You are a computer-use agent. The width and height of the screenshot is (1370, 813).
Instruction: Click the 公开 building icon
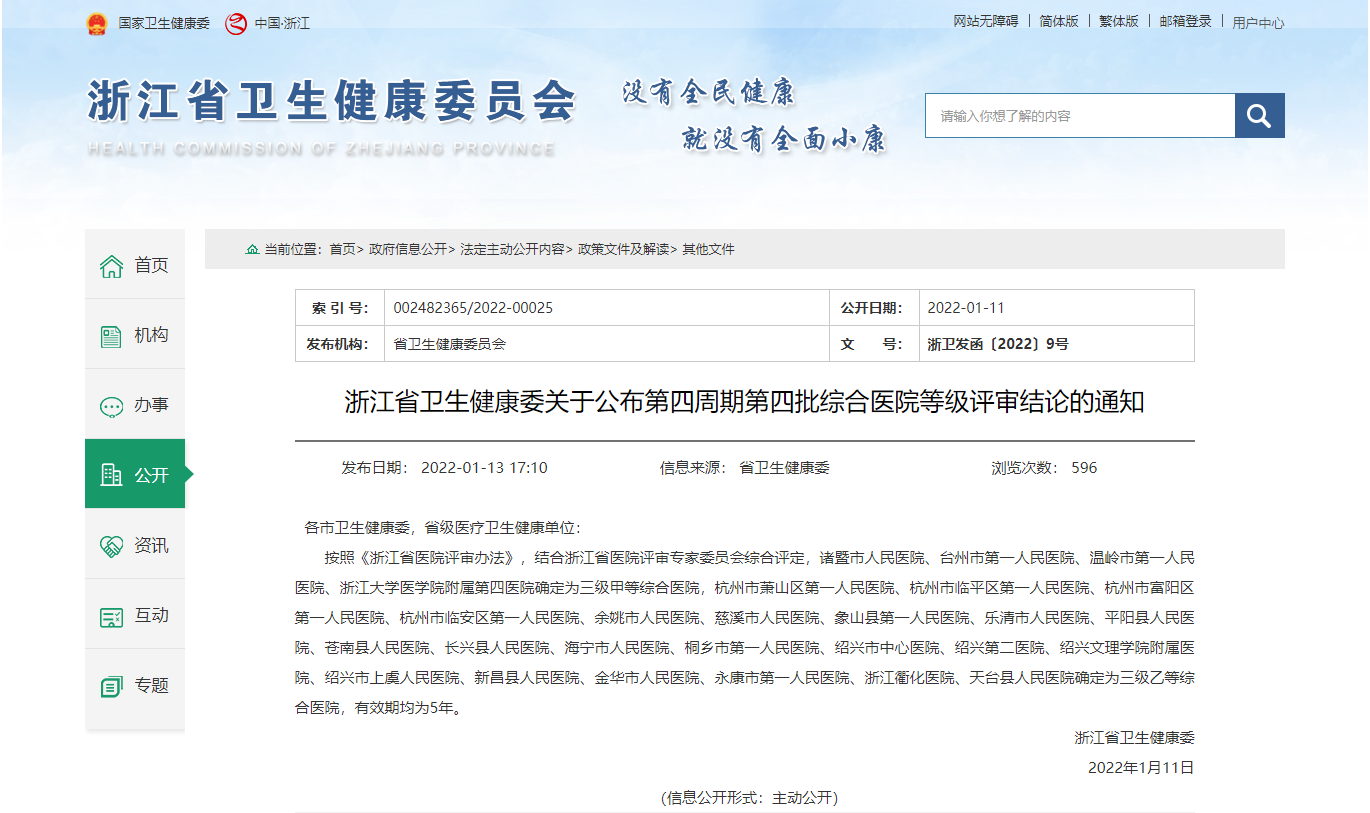111,475
